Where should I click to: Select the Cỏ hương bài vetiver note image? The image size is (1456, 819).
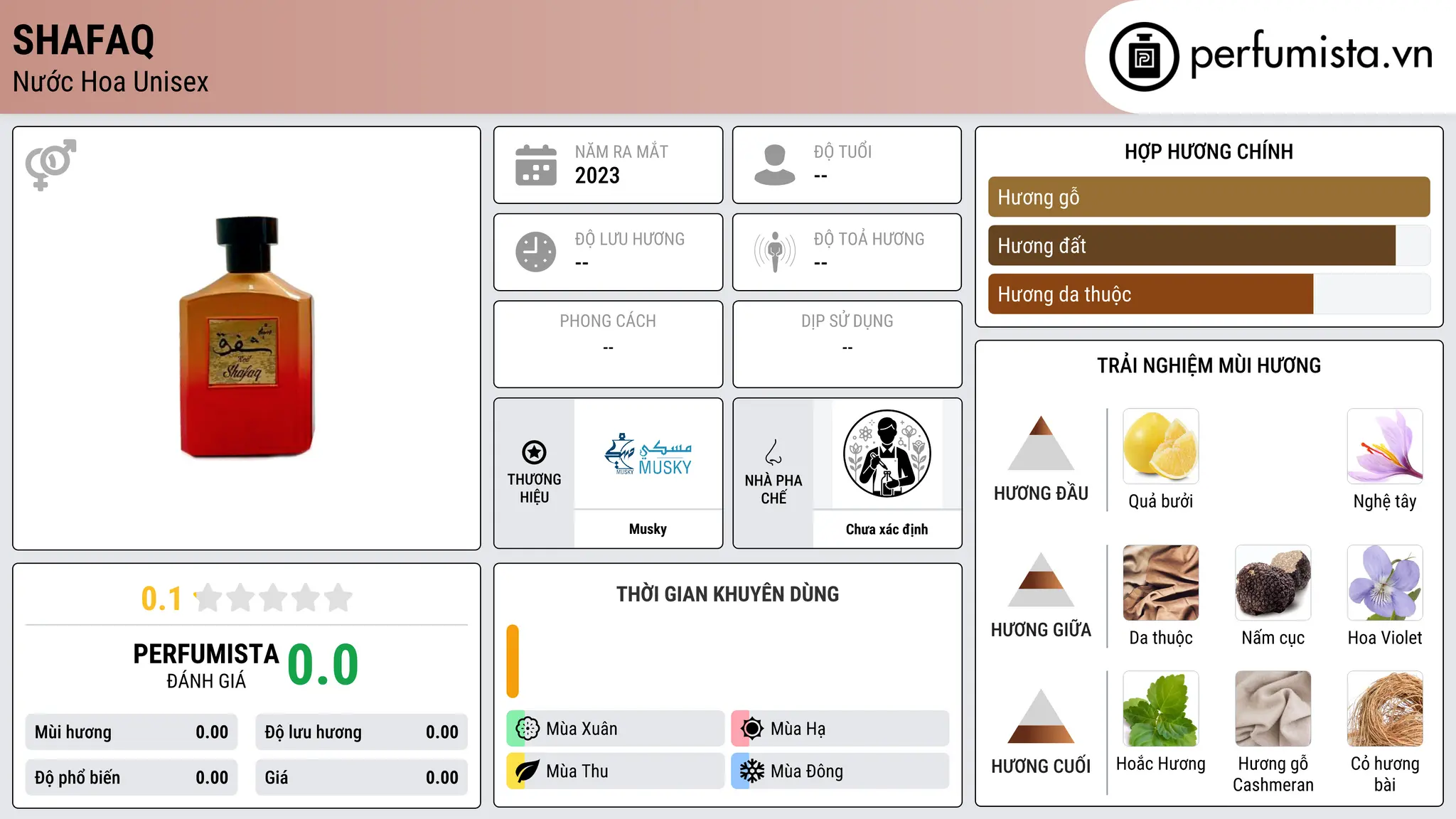point(1385,709)
